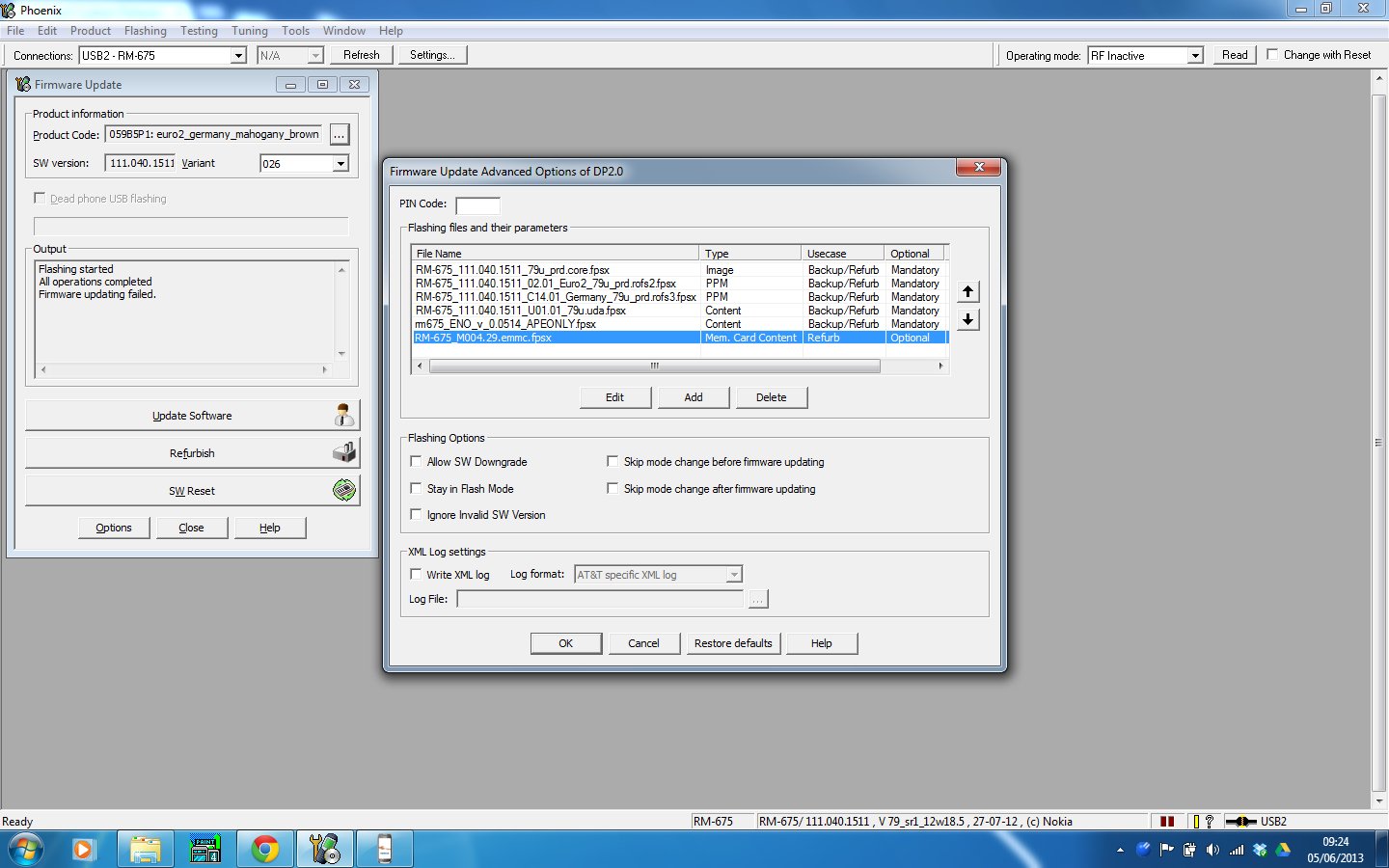
Task: Click the USB2 connection icon in status bar
Action: 1240,822
